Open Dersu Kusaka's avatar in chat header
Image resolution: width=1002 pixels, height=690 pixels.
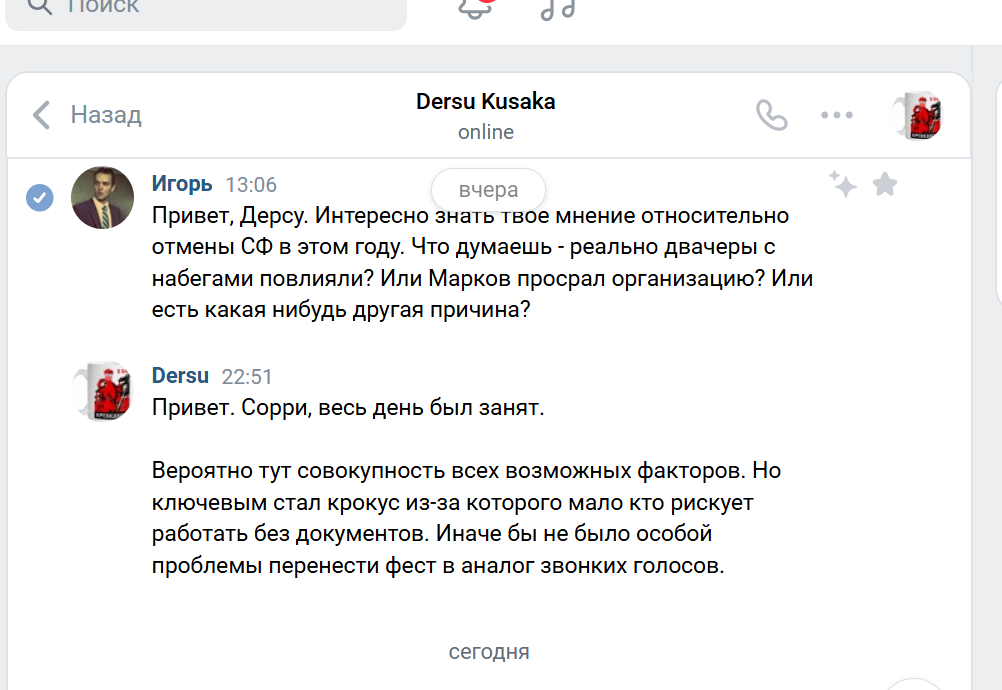pos(918,115)
